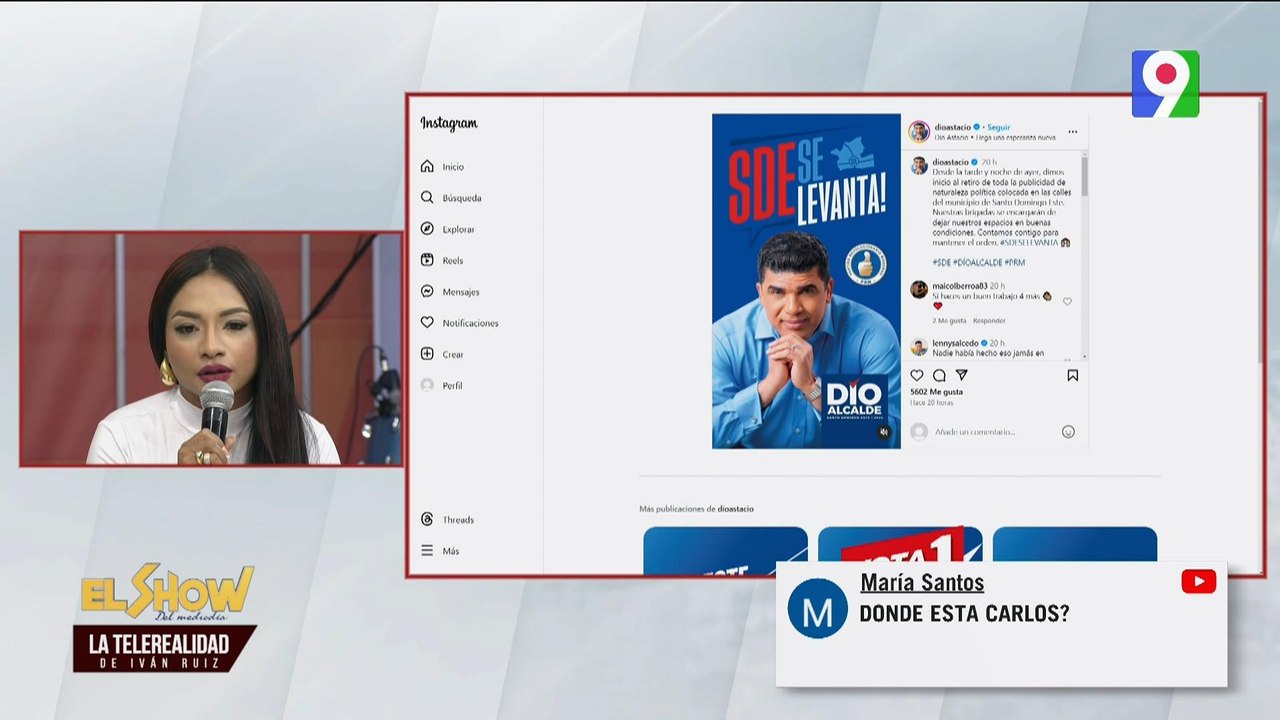Click the YouTube icon on the comment overlay
The width and height of the screenshot is (1280, 720).
(x=1199, y=581)
